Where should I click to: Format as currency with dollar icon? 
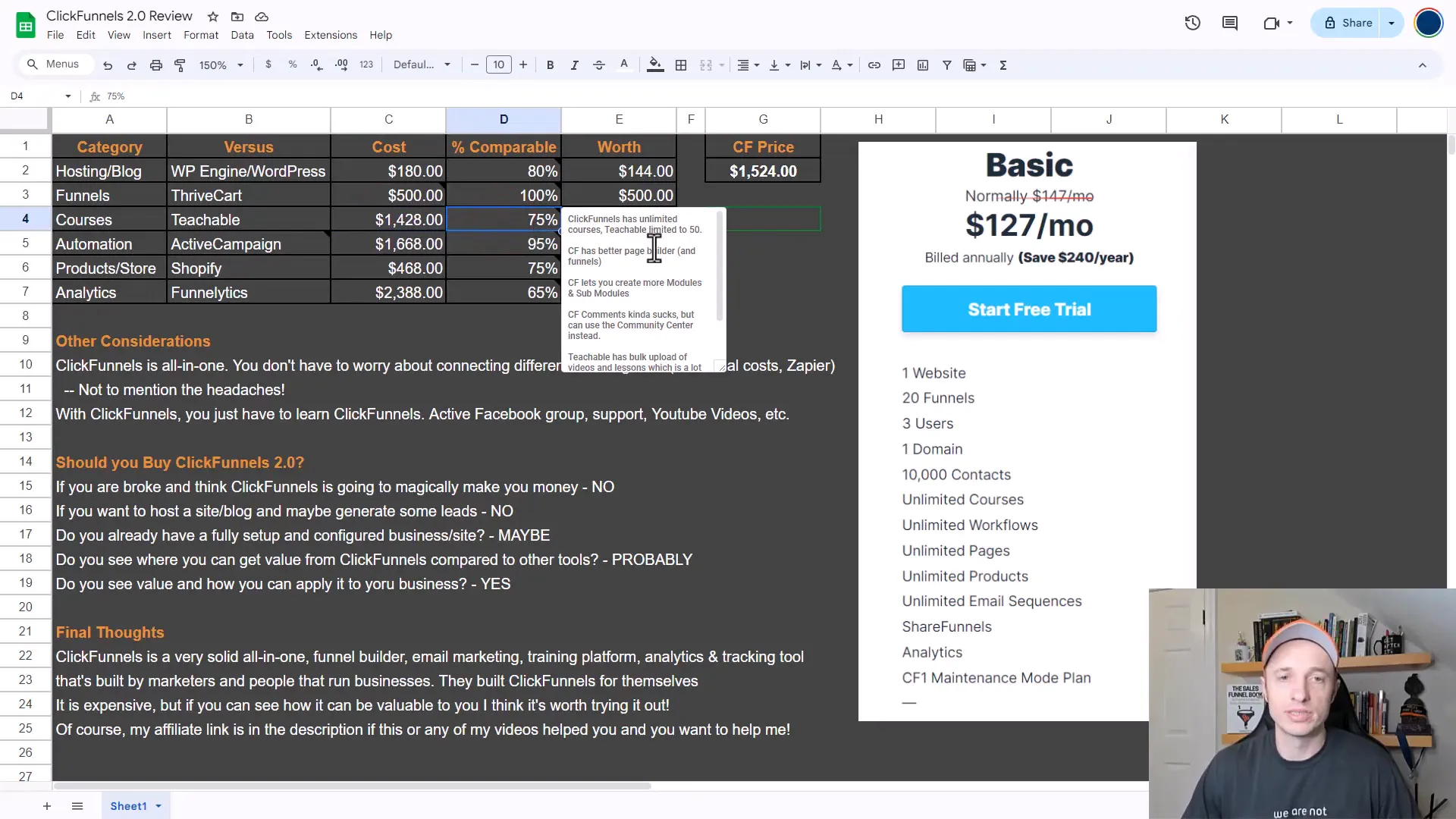click(x=268, y=65)
